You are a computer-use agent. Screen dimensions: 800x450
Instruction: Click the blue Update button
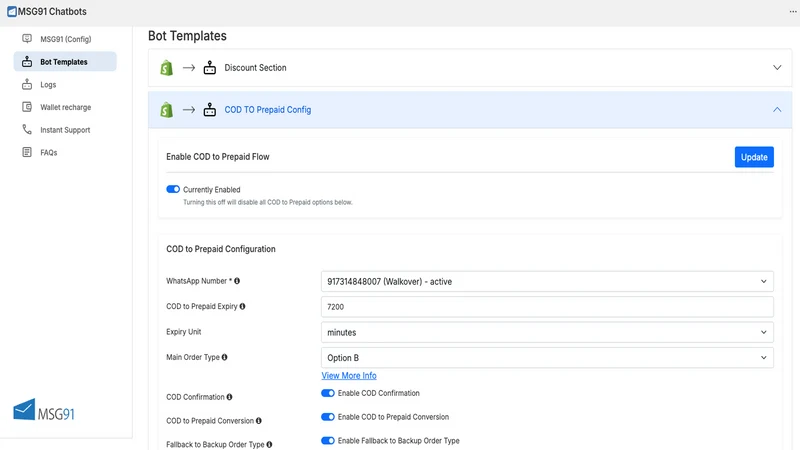point(754,157)
